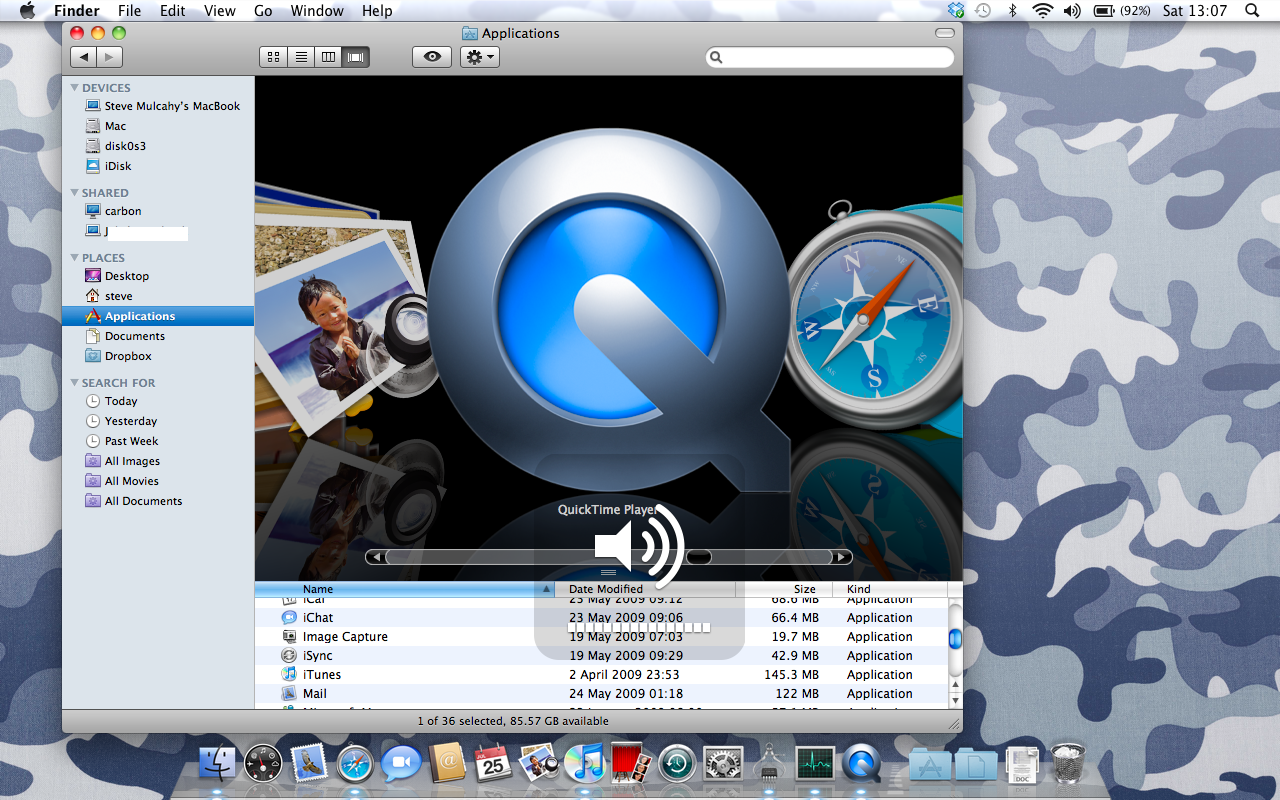Viewport: 1280px width, 800px height.
Task: Launch Address Book from the Dock
Action: click(x=447, y=764)
